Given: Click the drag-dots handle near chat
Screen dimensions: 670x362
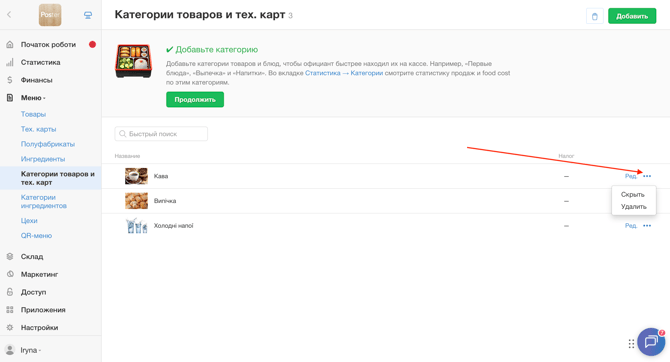Looking at the screenshot, I should click(631, 343).
